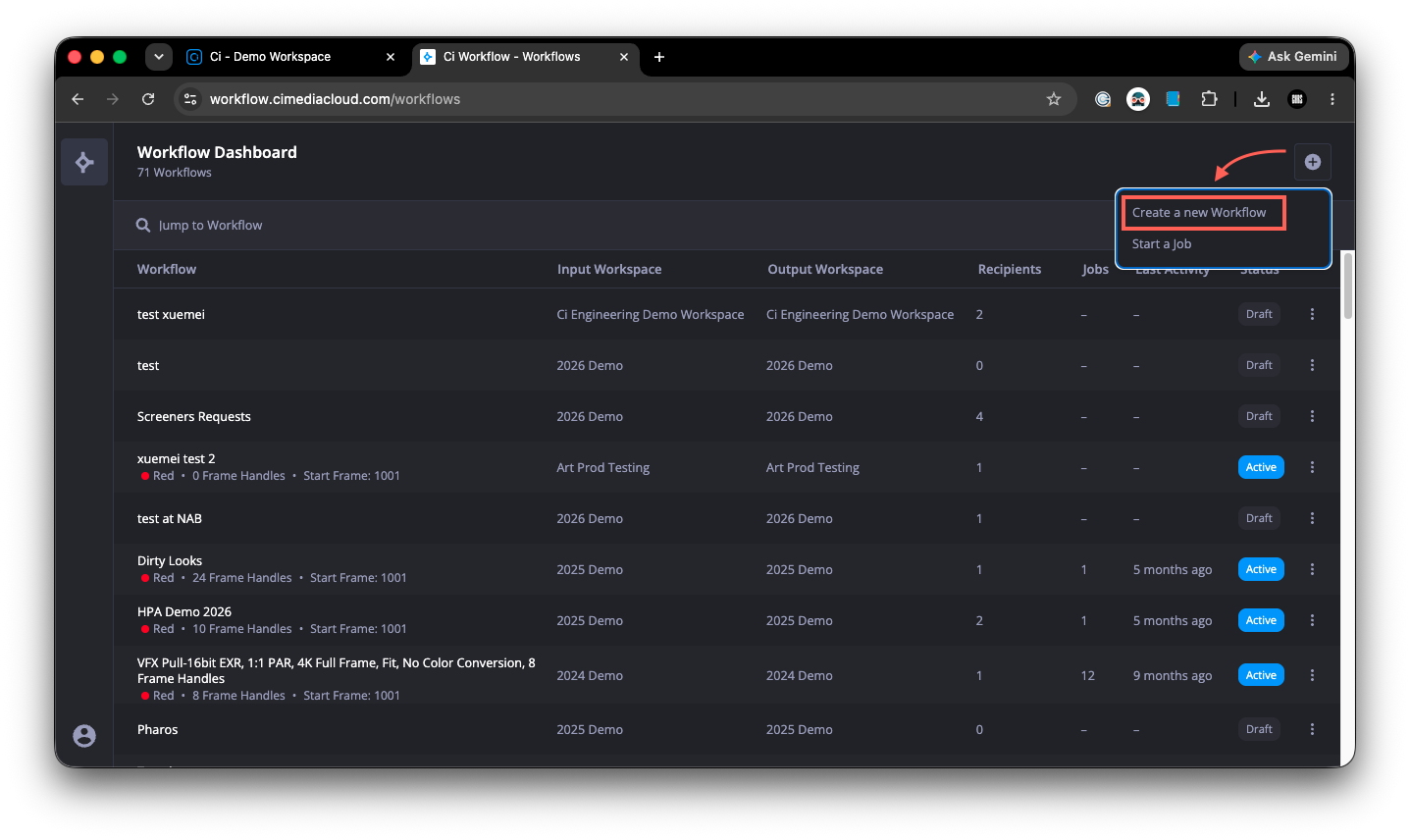Screen dimensions: 1410x840
Task: Click the Ask Gemini button
Action: [x=1292, y=57]
